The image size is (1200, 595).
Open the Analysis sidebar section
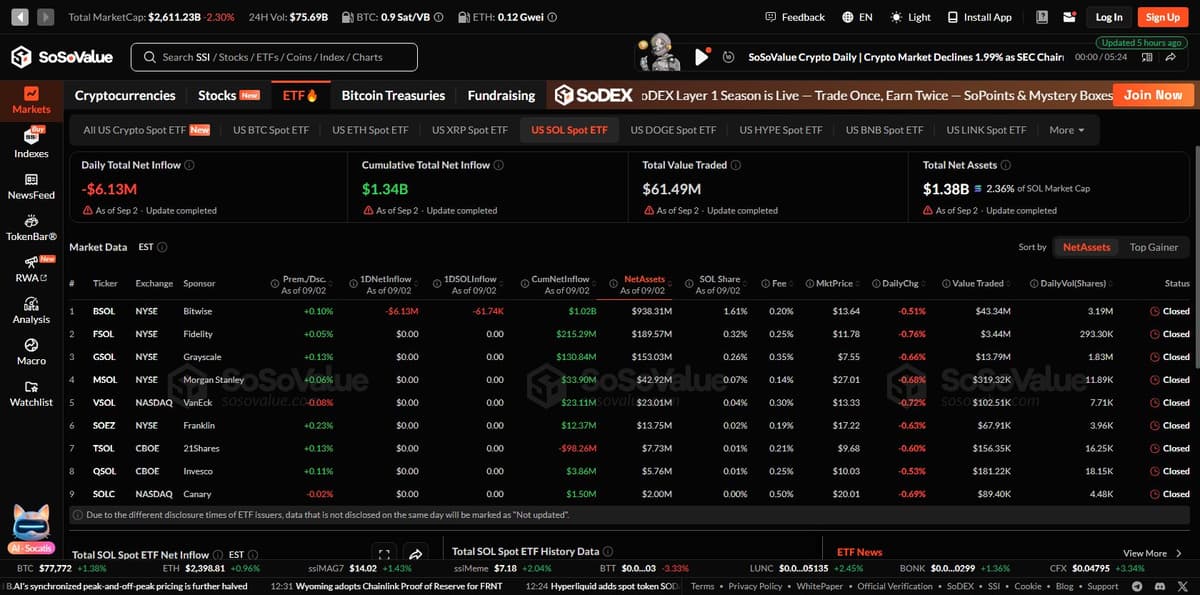(x=31, y=310)
